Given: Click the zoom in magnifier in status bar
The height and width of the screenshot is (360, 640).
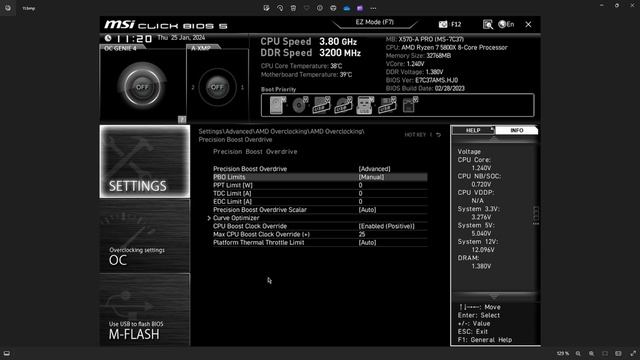Looking at the screenshot, I should tap(591, 353).
